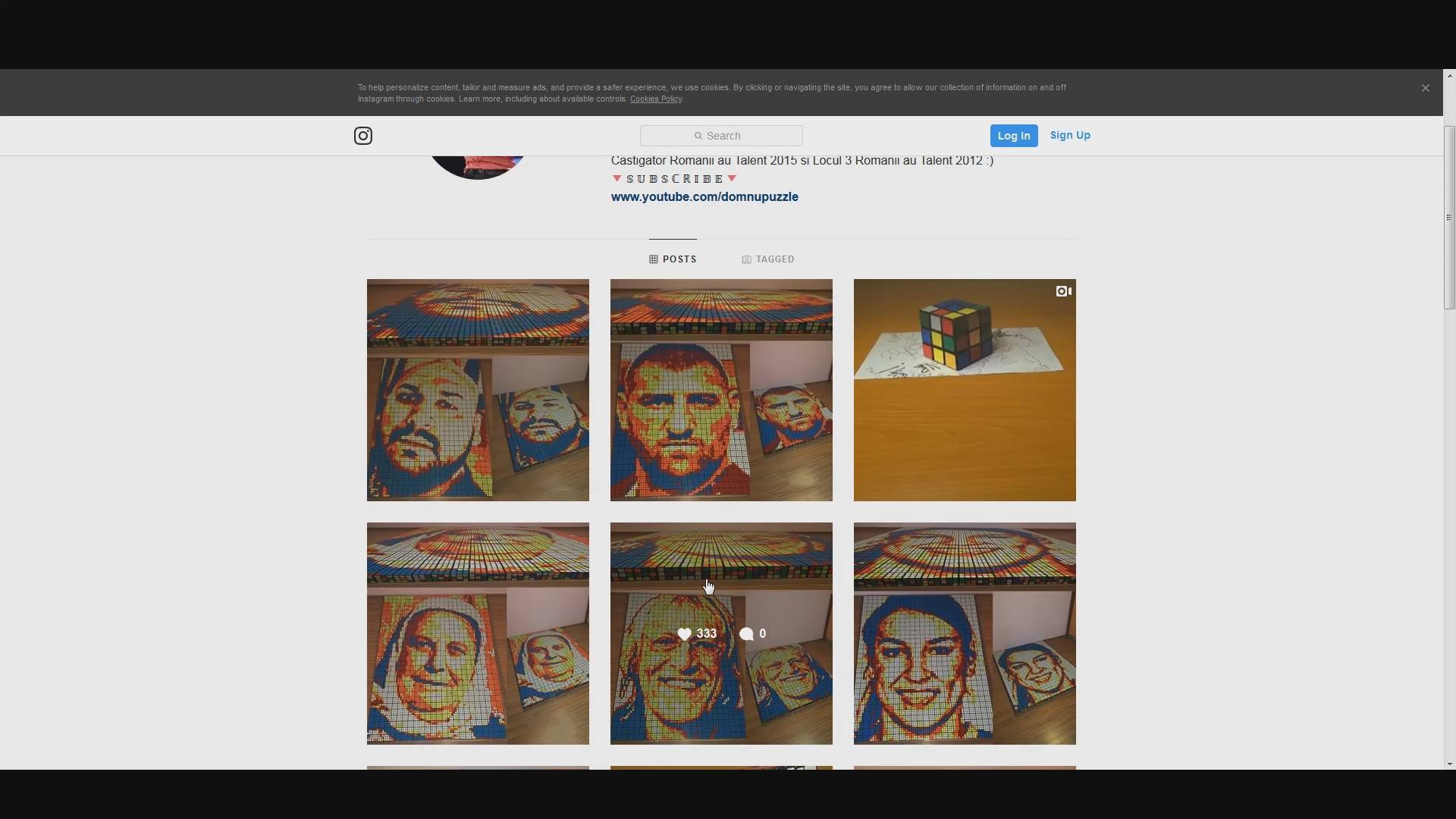Open the smiling woman mosaic post
This screenshot has height=819, width=1456.
click(x=965, y=633)
